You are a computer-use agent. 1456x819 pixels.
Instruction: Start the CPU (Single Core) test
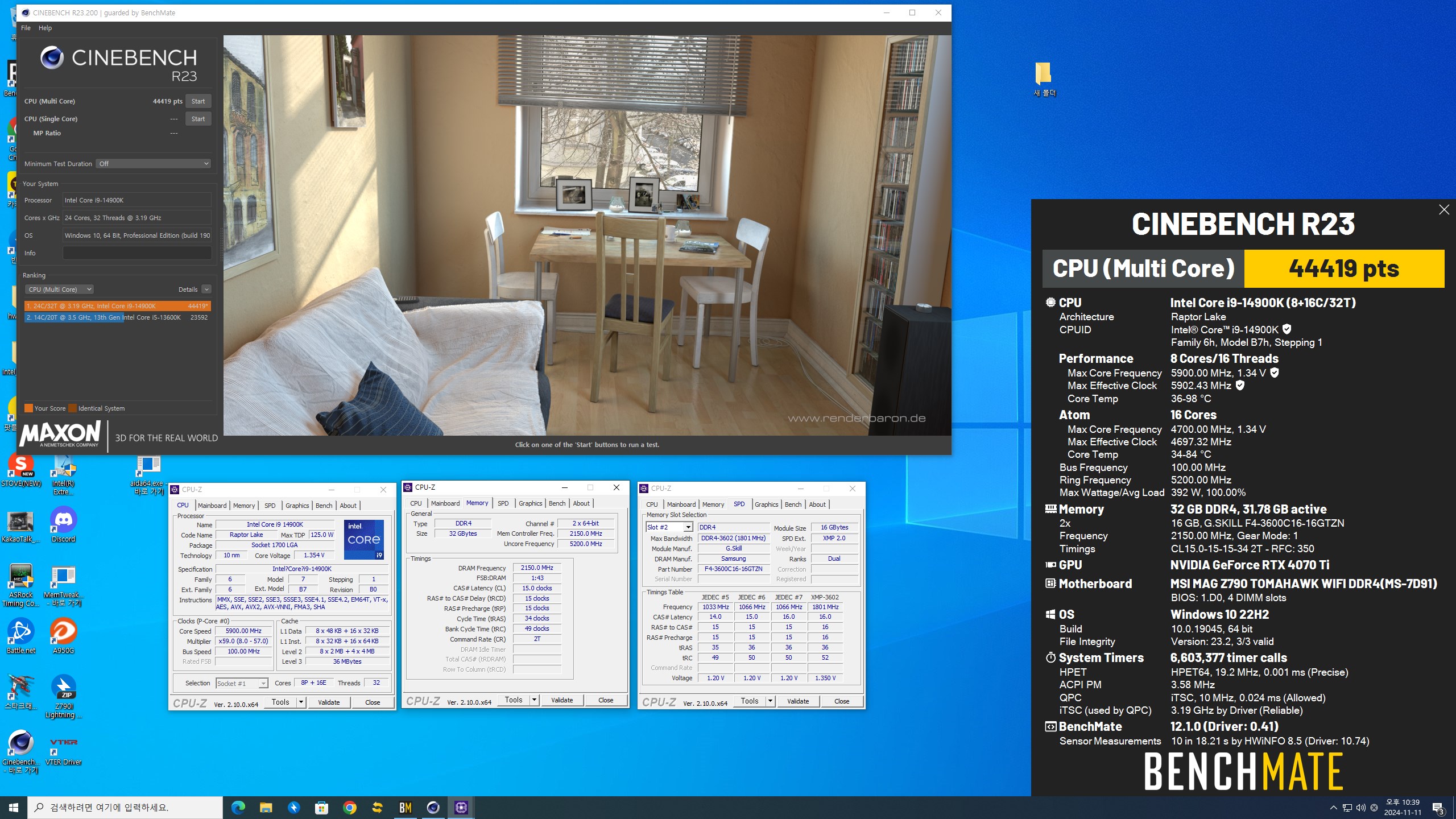pyautogui.click(x=198, y=119)
